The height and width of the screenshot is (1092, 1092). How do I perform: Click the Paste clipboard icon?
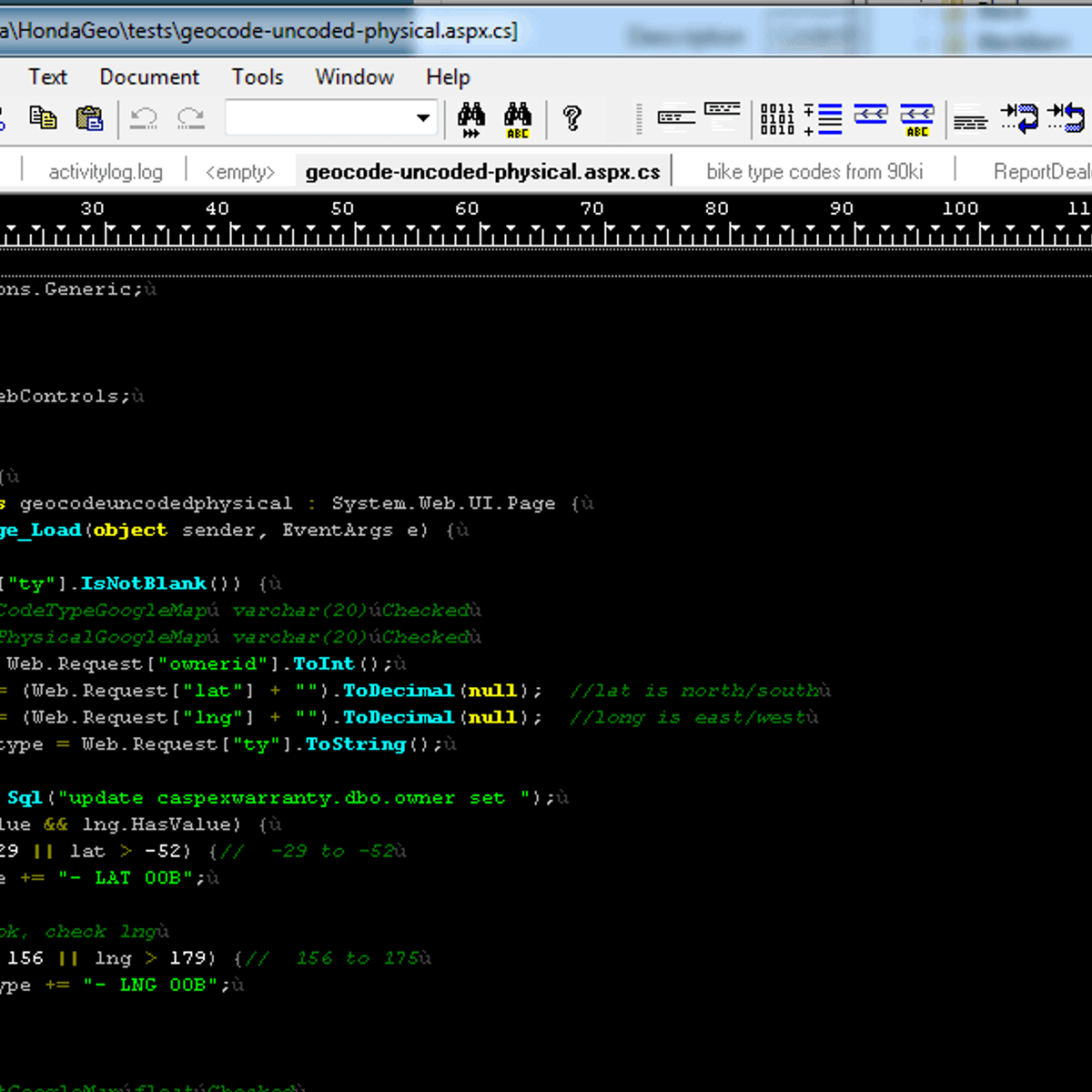click(89, 118)
